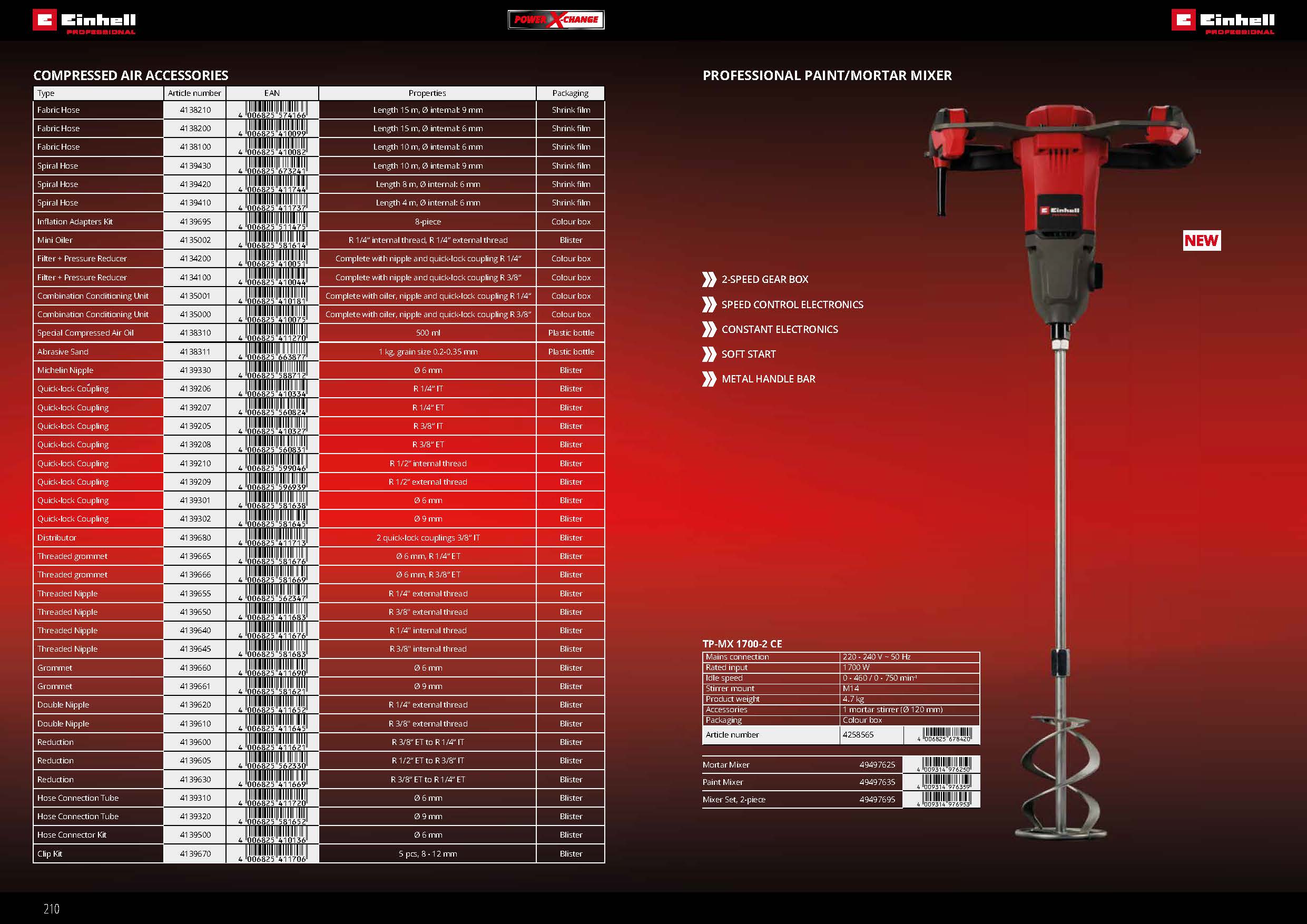
Task: Click the Inflation Adapters Kit row label
Action: (75, 222)
